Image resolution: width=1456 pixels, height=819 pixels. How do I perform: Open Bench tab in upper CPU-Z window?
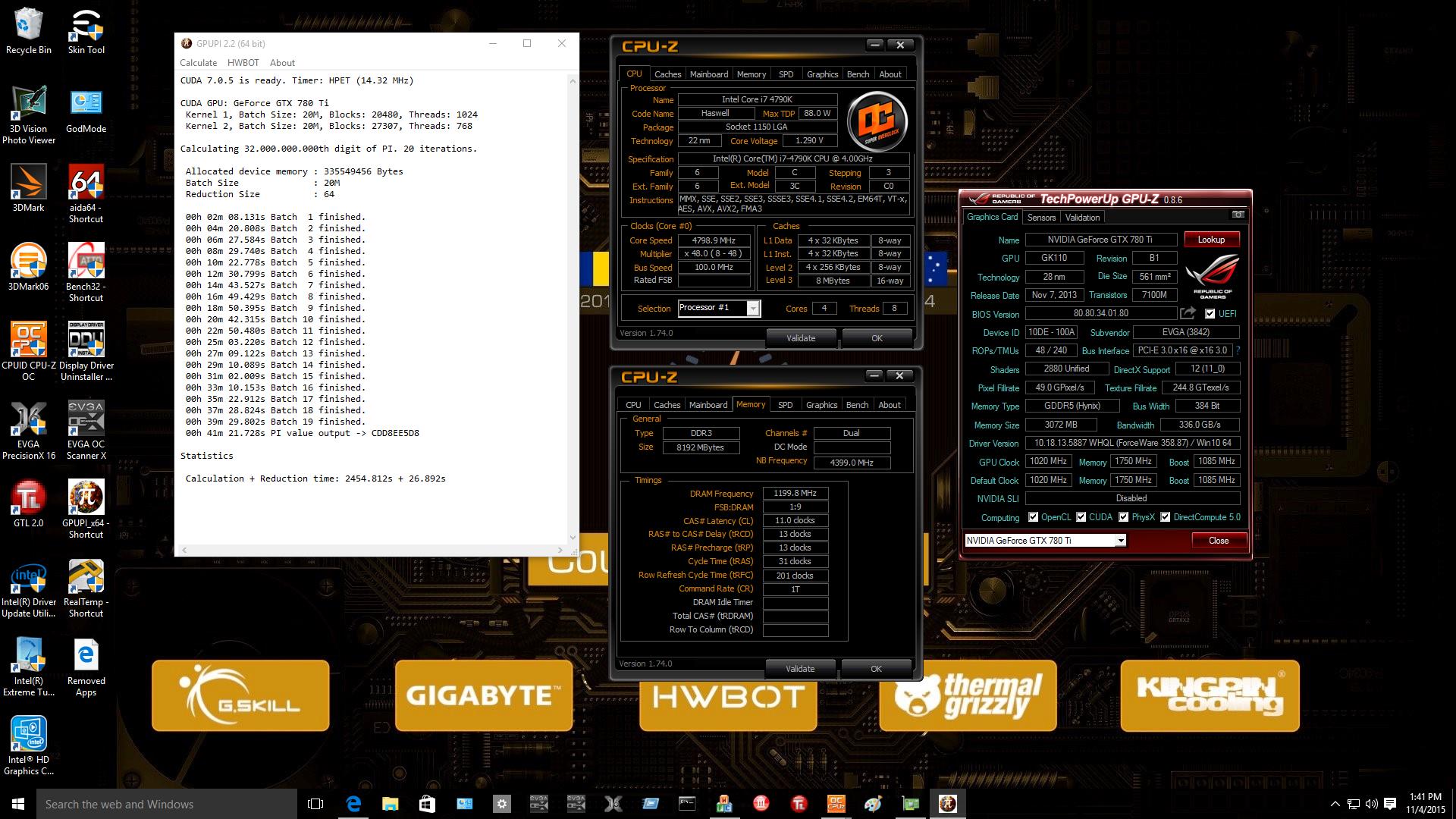click(x=858, y=74)
